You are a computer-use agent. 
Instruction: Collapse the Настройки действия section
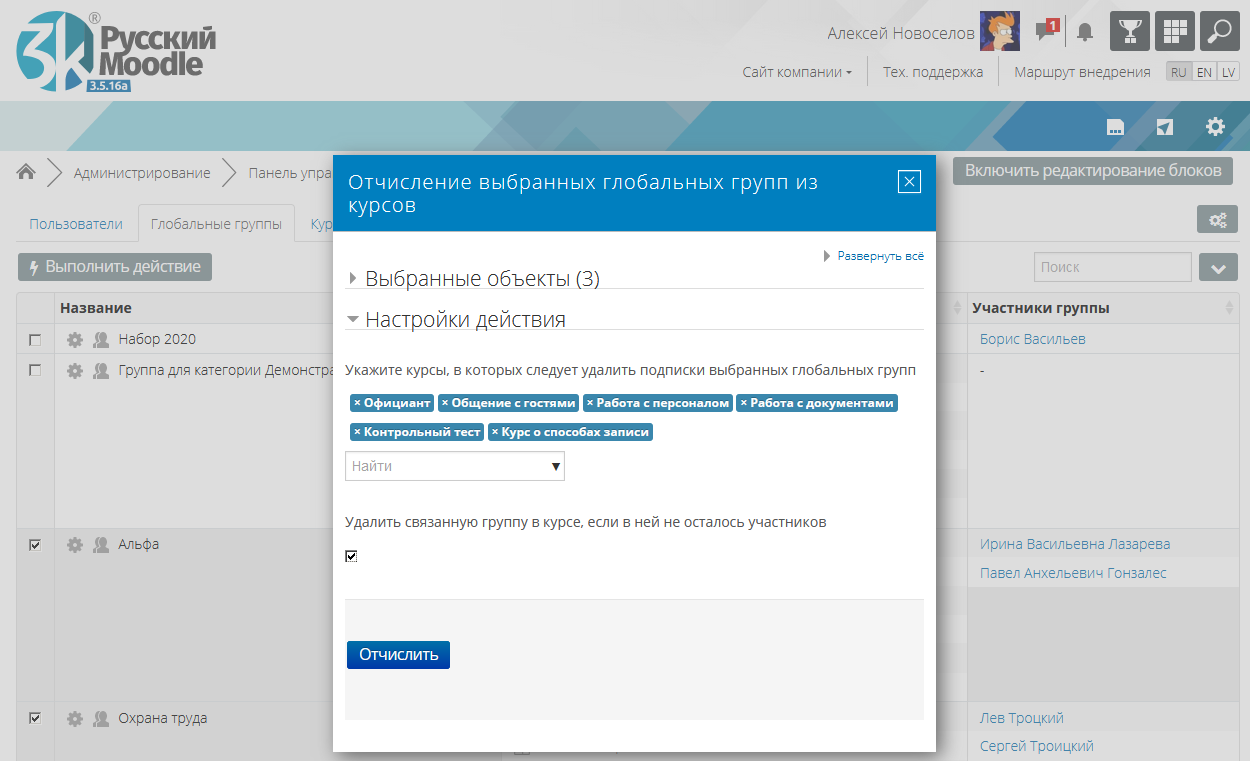click(x=465, y=320)
